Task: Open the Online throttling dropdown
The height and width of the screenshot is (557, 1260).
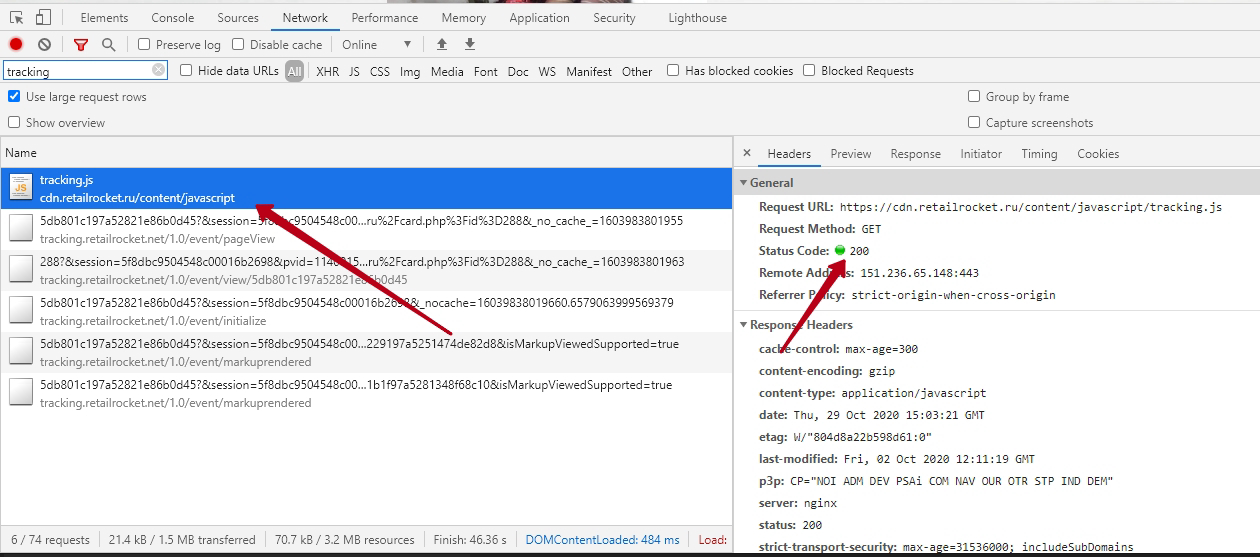Action: click(x=376, y=44)
